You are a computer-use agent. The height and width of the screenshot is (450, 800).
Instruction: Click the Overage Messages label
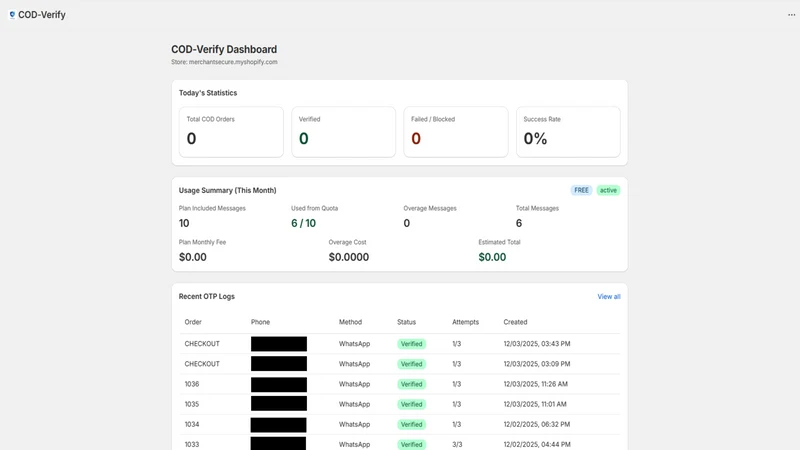[430, 209]
